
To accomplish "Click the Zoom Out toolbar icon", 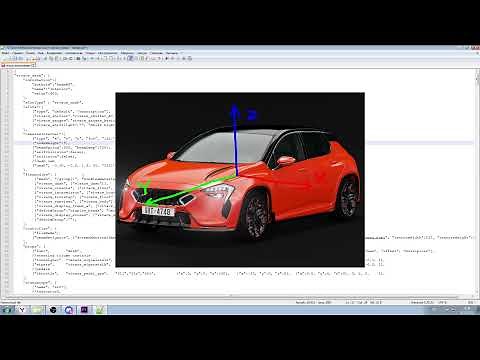I will pos(98,58).
